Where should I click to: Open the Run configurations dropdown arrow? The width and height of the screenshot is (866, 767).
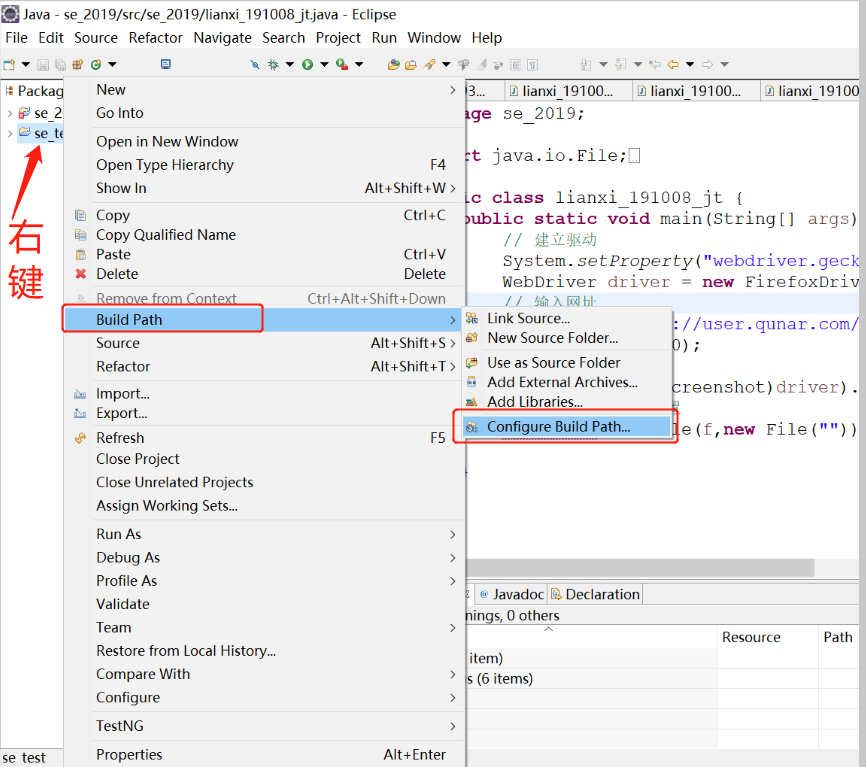[x=324, y=65]
